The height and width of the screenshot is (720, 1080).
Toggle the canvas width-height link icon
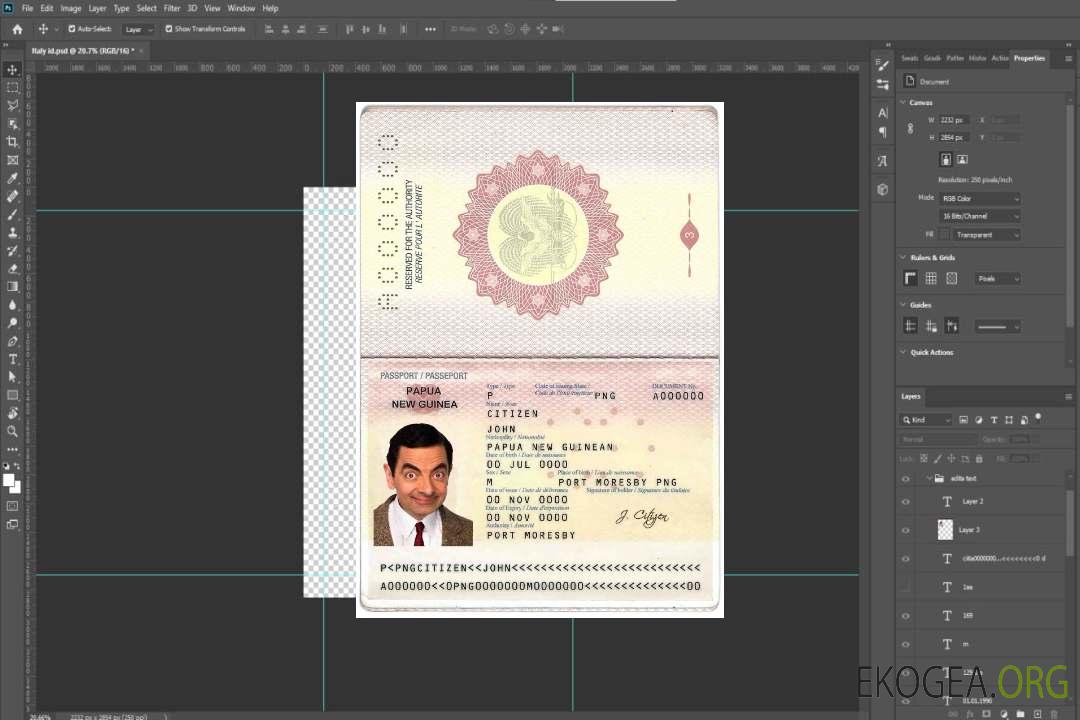[x=910, y=129]
